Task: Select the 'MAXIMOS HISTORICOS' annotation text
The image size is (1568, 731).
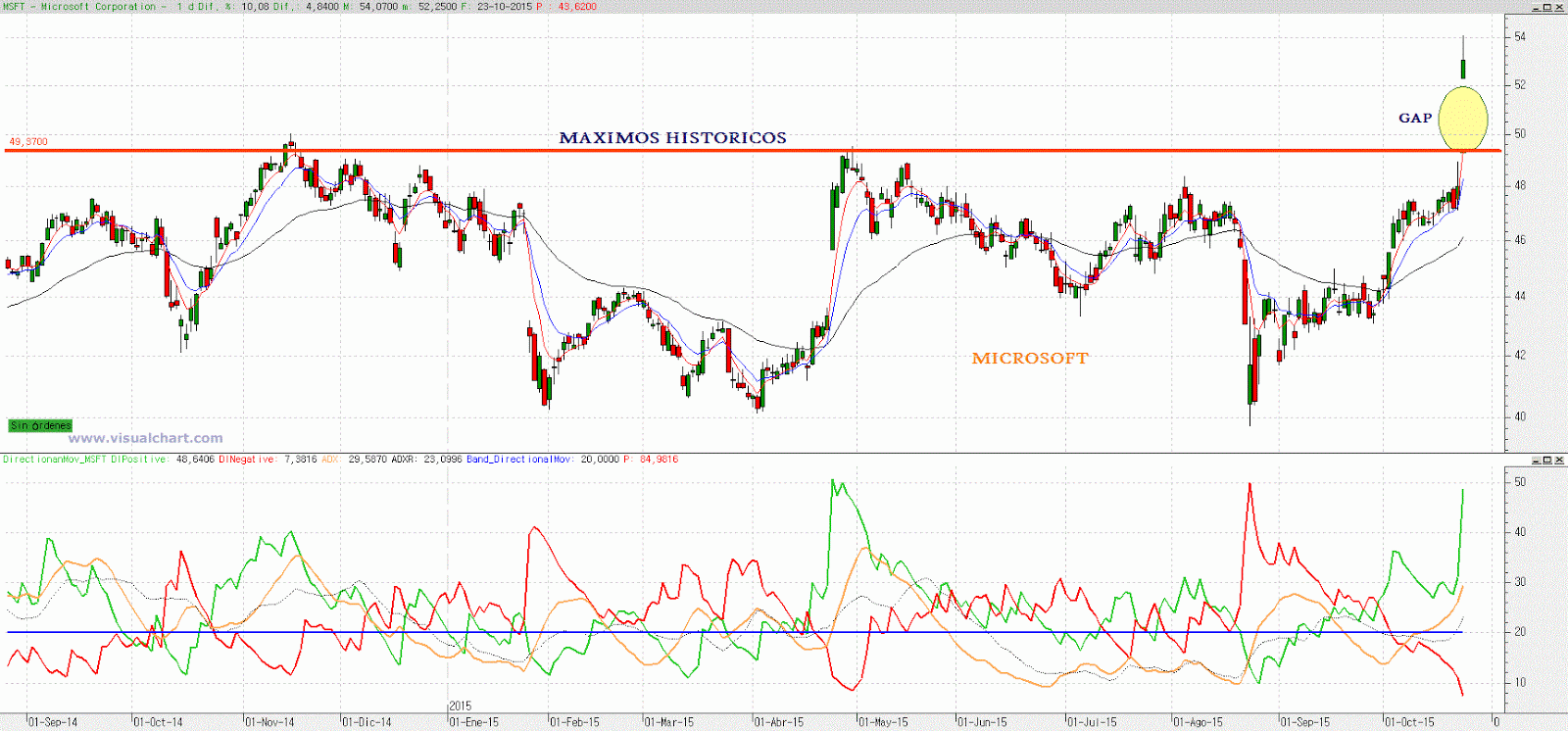Action: [672, 138]
